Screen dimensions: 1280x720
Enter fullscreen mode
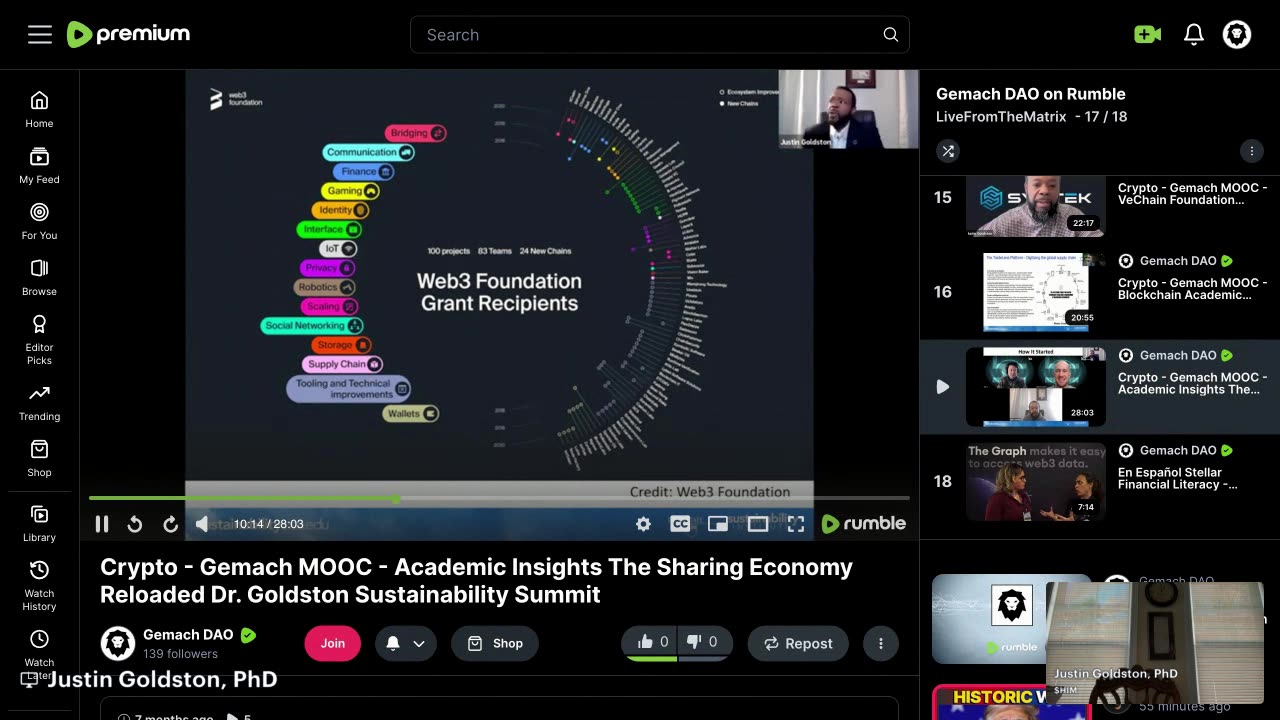(x=796, y=524)
